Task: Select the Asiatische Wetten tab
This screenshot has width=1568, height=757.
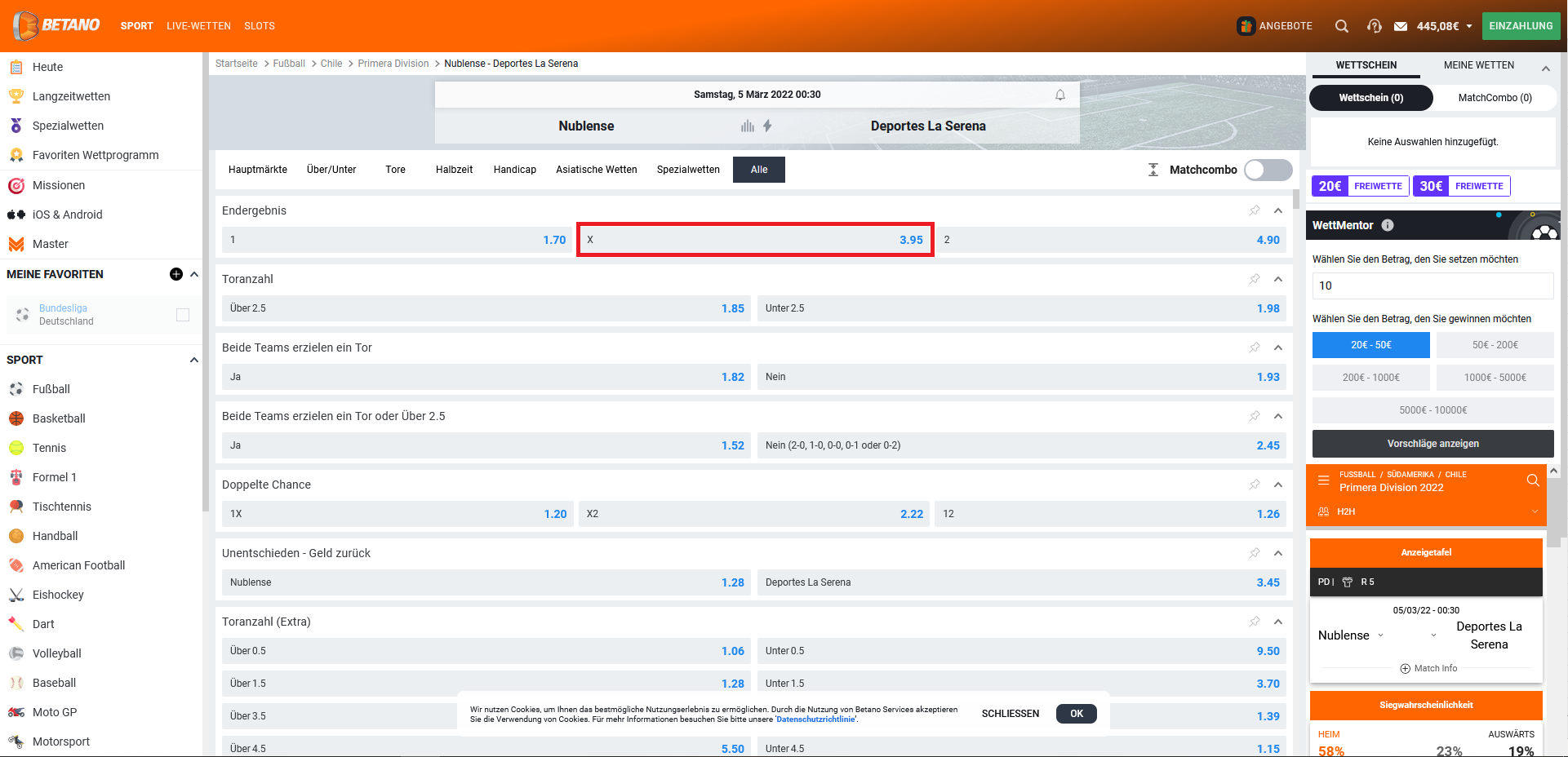Action: click(x=597, y=170)
